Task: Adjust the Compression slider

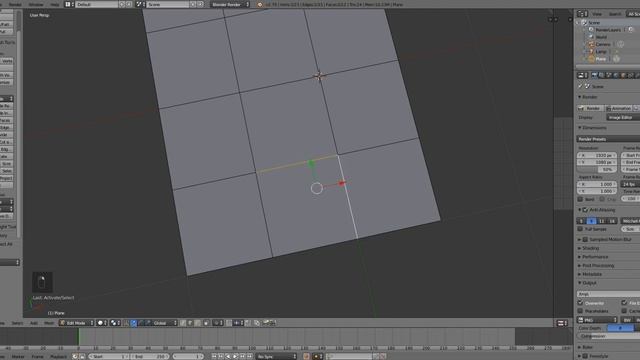Action: [x=609, y=336]
